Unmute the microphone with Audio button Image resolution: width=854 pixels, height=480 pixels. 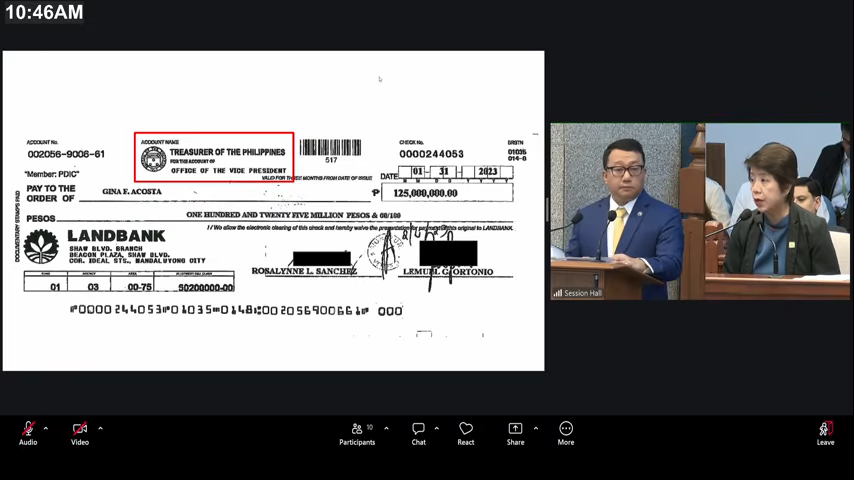pyautogui.click(x=28, y=434)
